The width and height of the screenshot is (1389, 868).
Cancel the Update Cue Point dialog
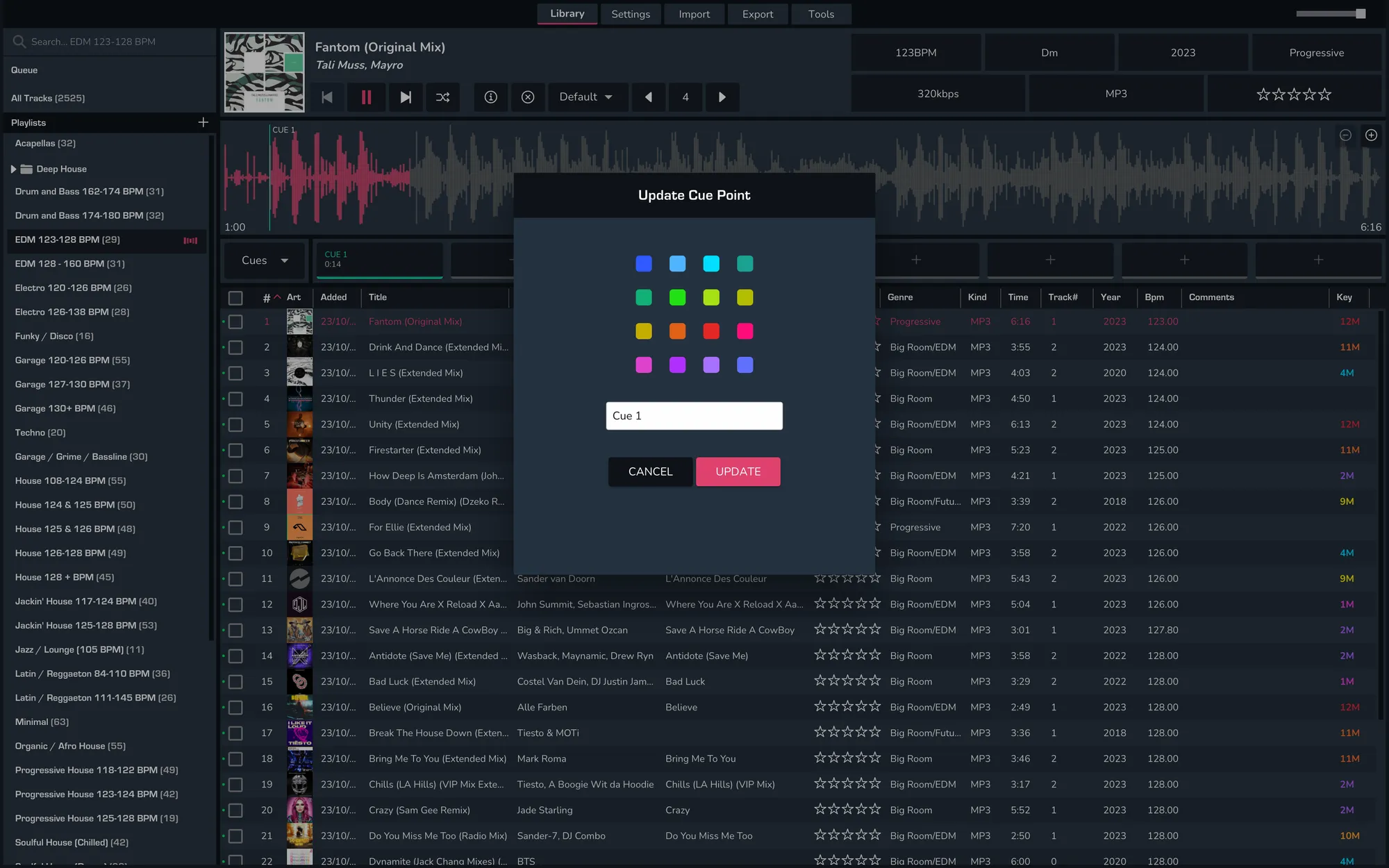(650, 471)
